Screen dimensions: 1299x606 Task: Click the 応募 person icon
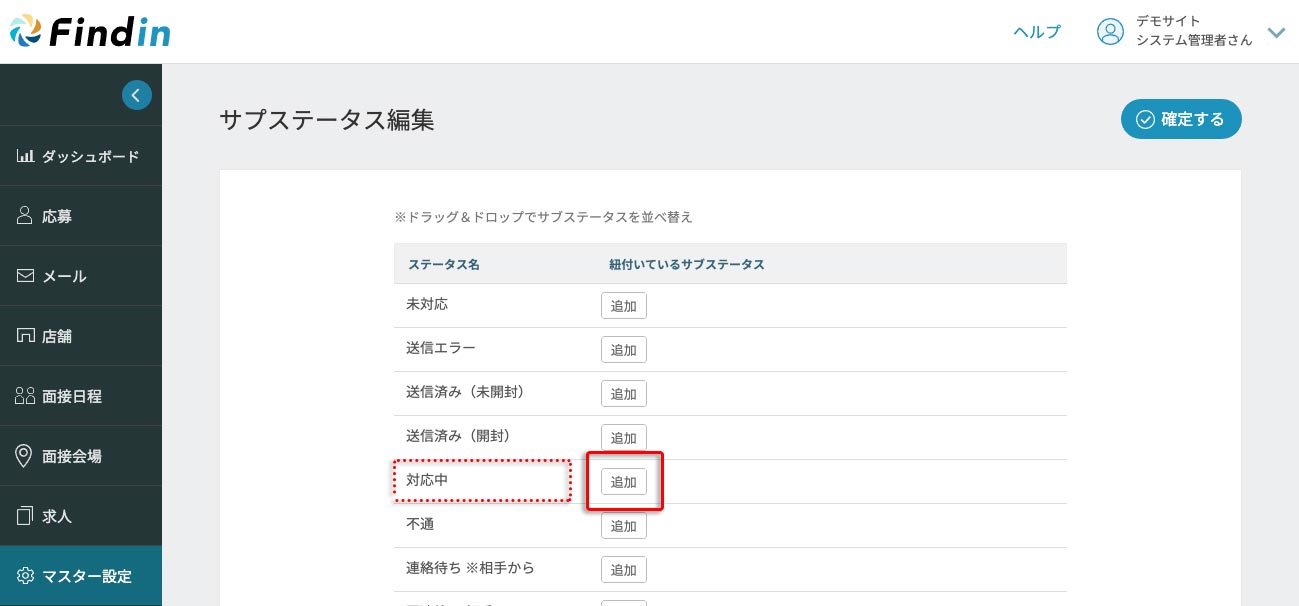pos(26,216)
